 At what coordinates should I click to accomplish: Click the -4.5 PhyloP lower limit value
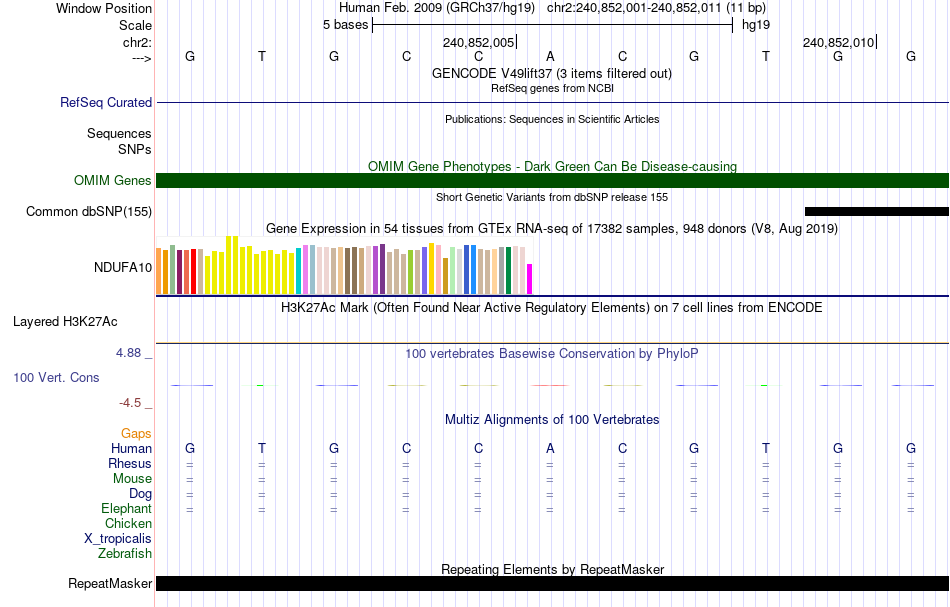130,403
